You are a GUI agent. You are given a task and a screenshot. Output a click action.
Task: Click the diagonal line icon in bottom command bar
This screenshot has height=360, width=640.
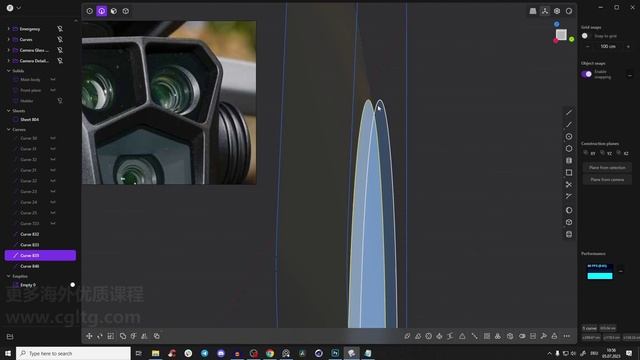click(x=474, y=336)
